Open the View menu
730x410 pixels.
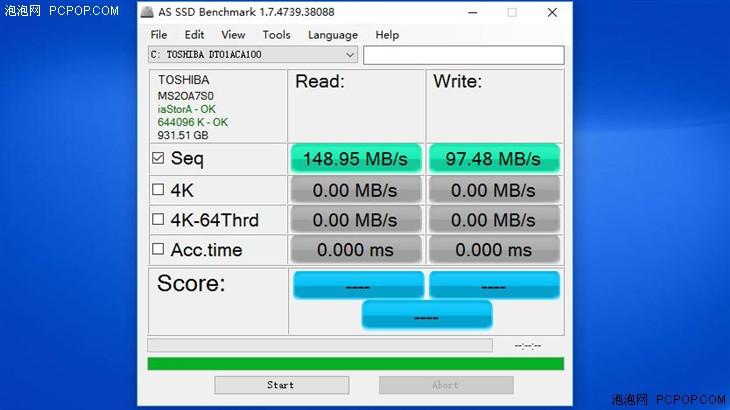click(233, 35)
